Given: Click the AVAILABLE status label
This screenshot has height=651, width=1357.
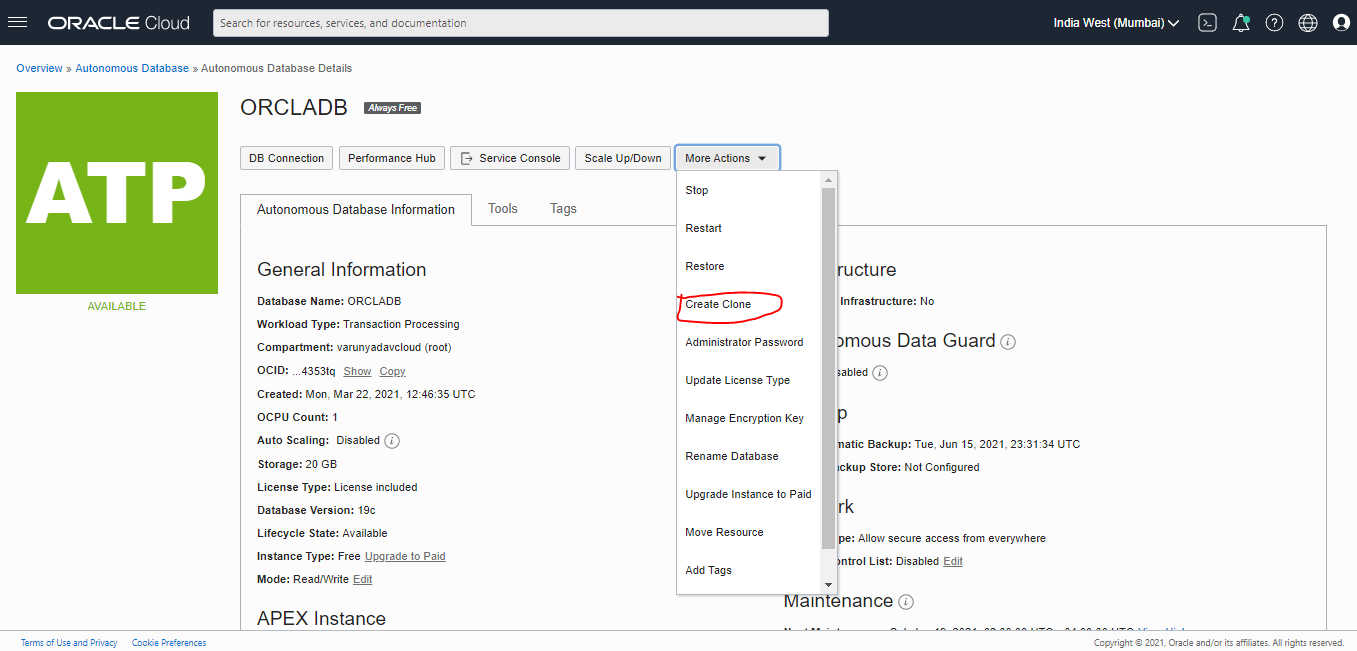Looking at the screenshot, I should [117, 306].
